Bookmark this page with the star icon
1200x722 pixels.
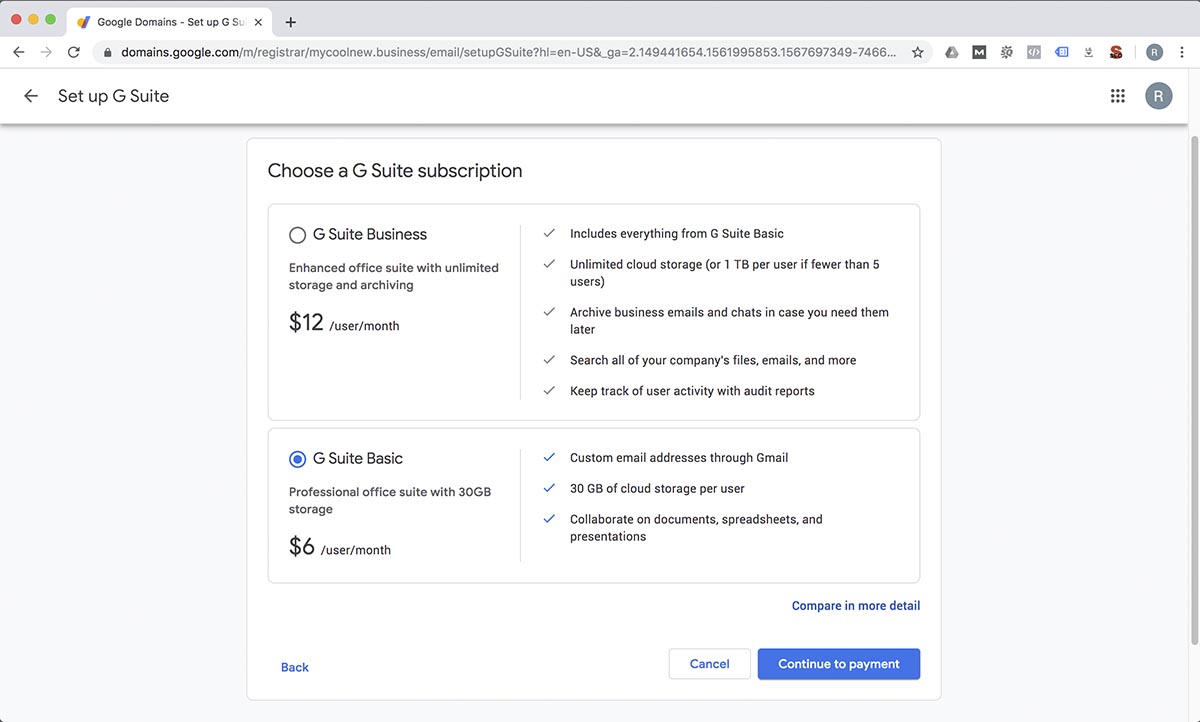[x=918, y=51]
